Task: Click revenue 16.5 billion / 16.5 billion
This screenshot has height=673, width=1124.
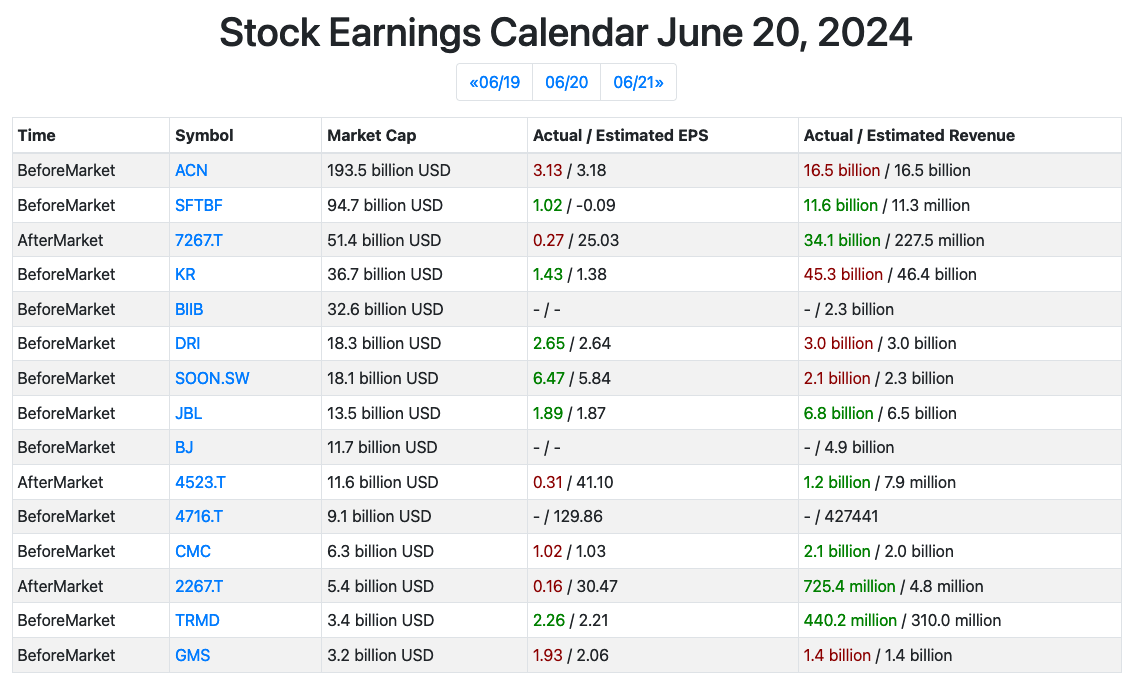Action: coord(887,171)
